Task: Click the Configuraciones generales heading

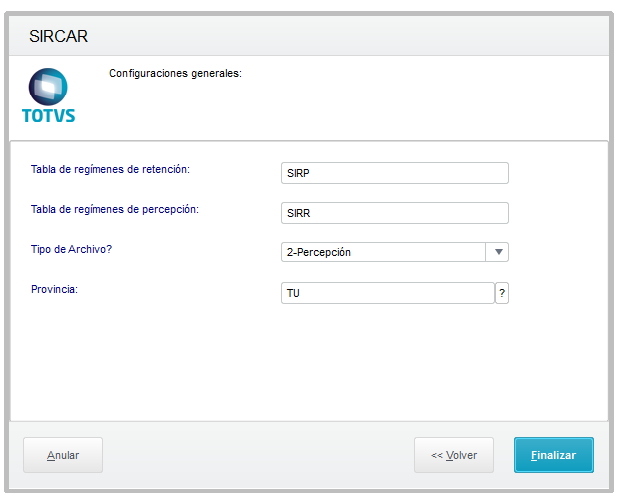Action: 176,73
